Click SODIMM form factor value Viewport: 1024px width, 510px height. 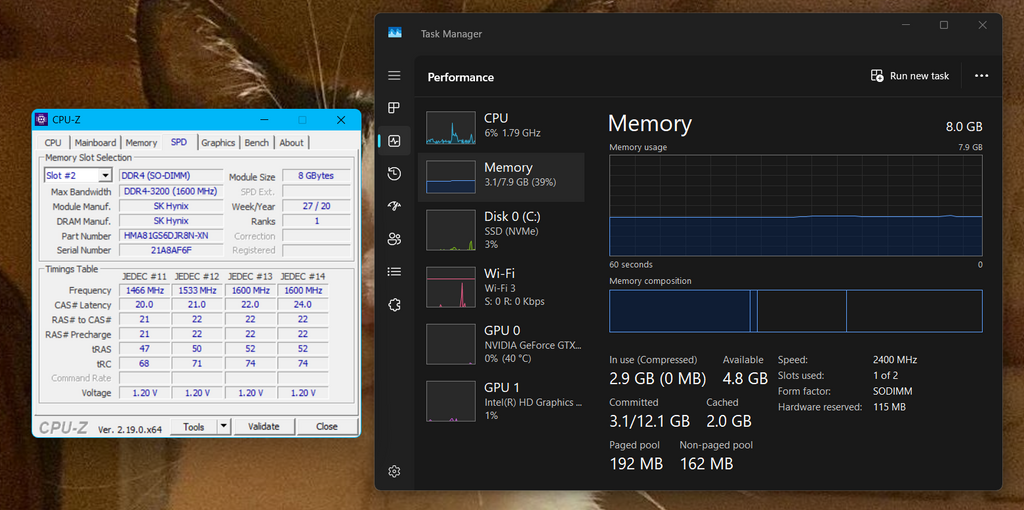892,391
